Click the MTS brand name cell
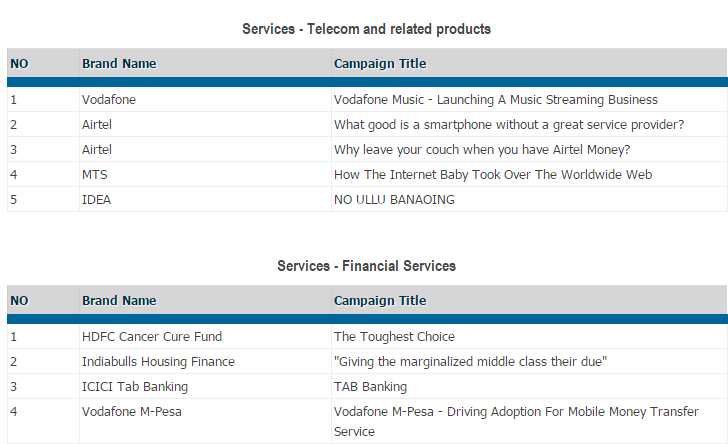This screenshot has height=444, width=728. tap(95, 175)
